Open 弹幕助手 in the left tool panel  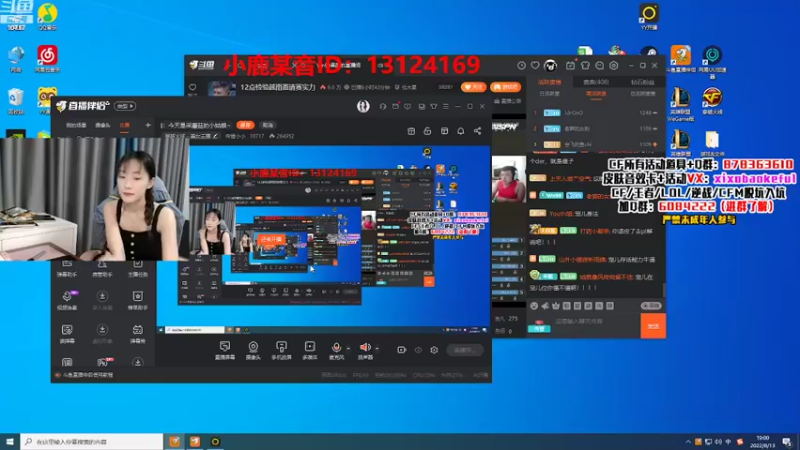[x=67, y=268]
